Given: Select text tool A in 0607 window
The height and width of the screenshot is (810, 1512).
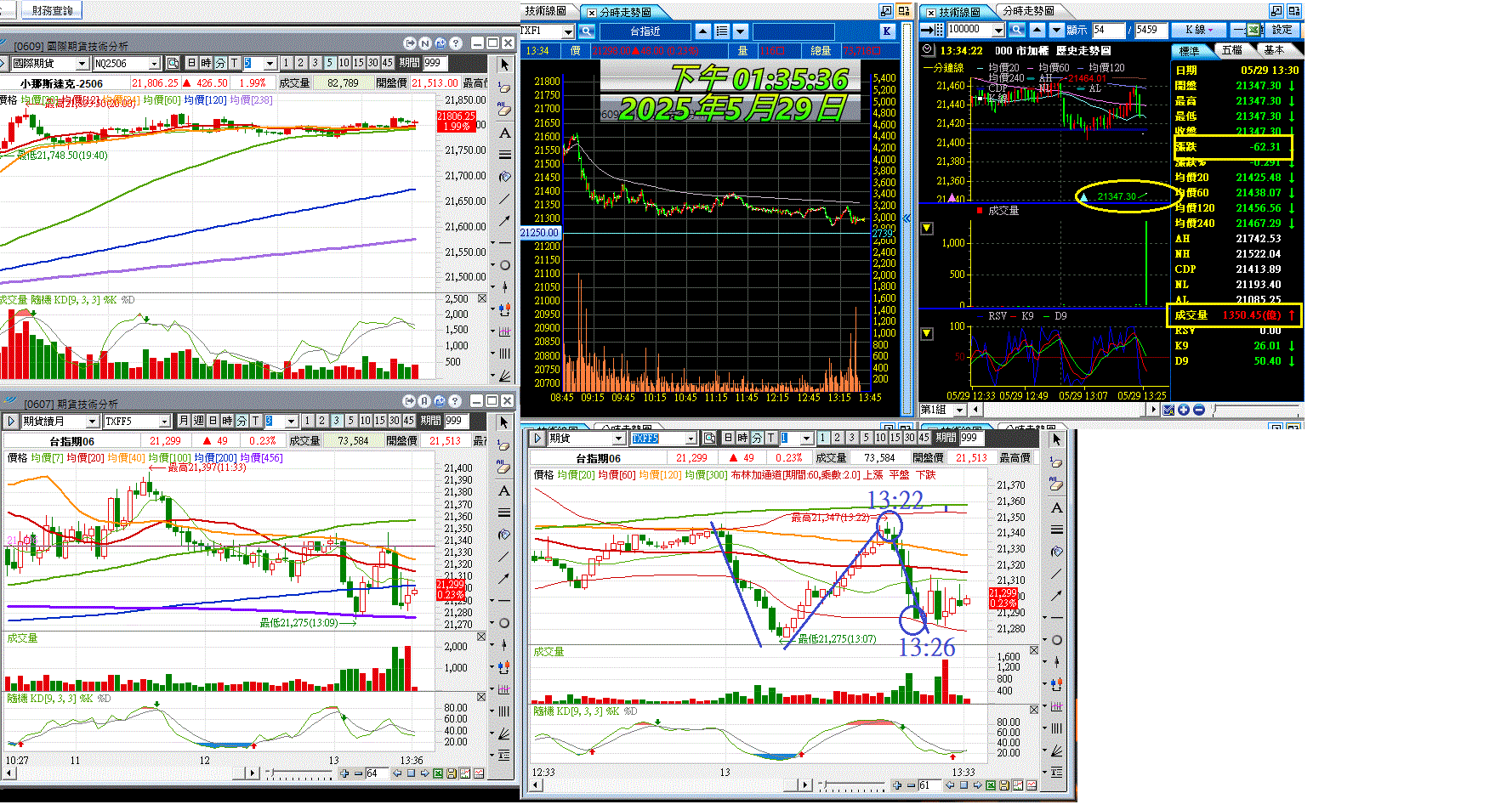Looking at the screenshot, I should (x=504, y=490).
